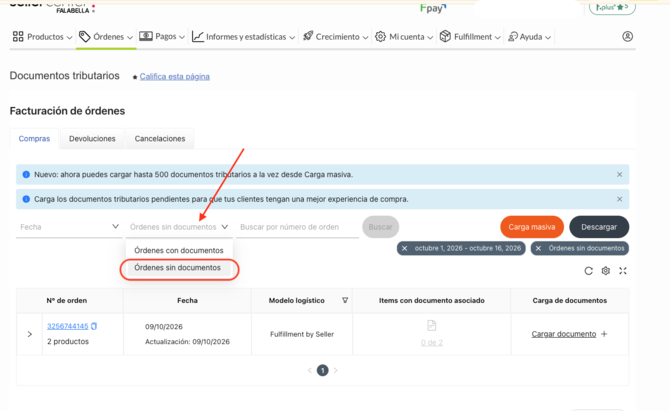The image size is (670, 411).
Task: Click Califica esta página link
Action: click(174, 76)
